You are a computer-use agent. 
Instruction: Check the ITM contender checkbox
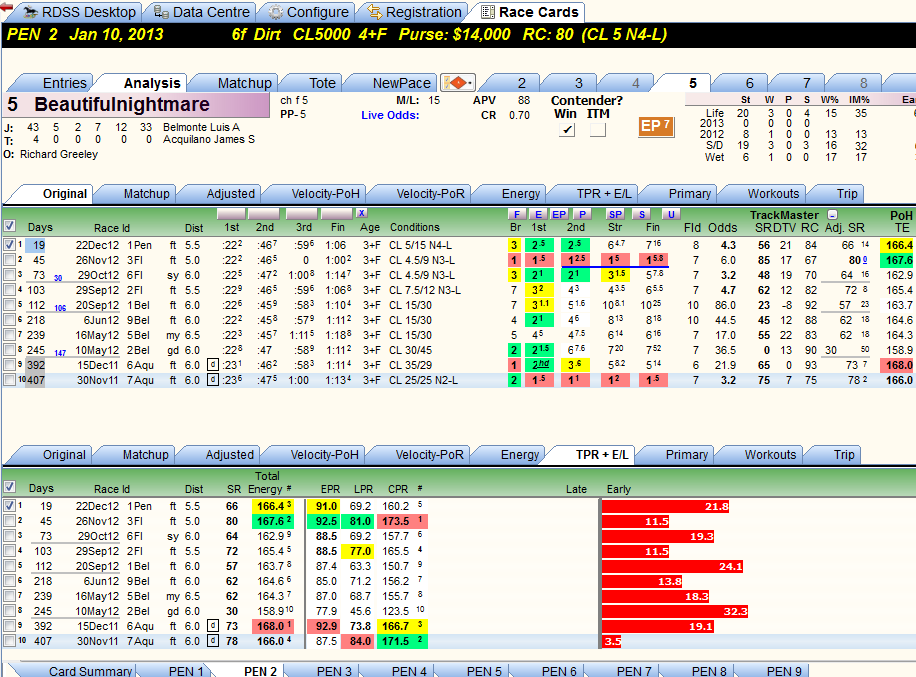[x=598, y=130]
